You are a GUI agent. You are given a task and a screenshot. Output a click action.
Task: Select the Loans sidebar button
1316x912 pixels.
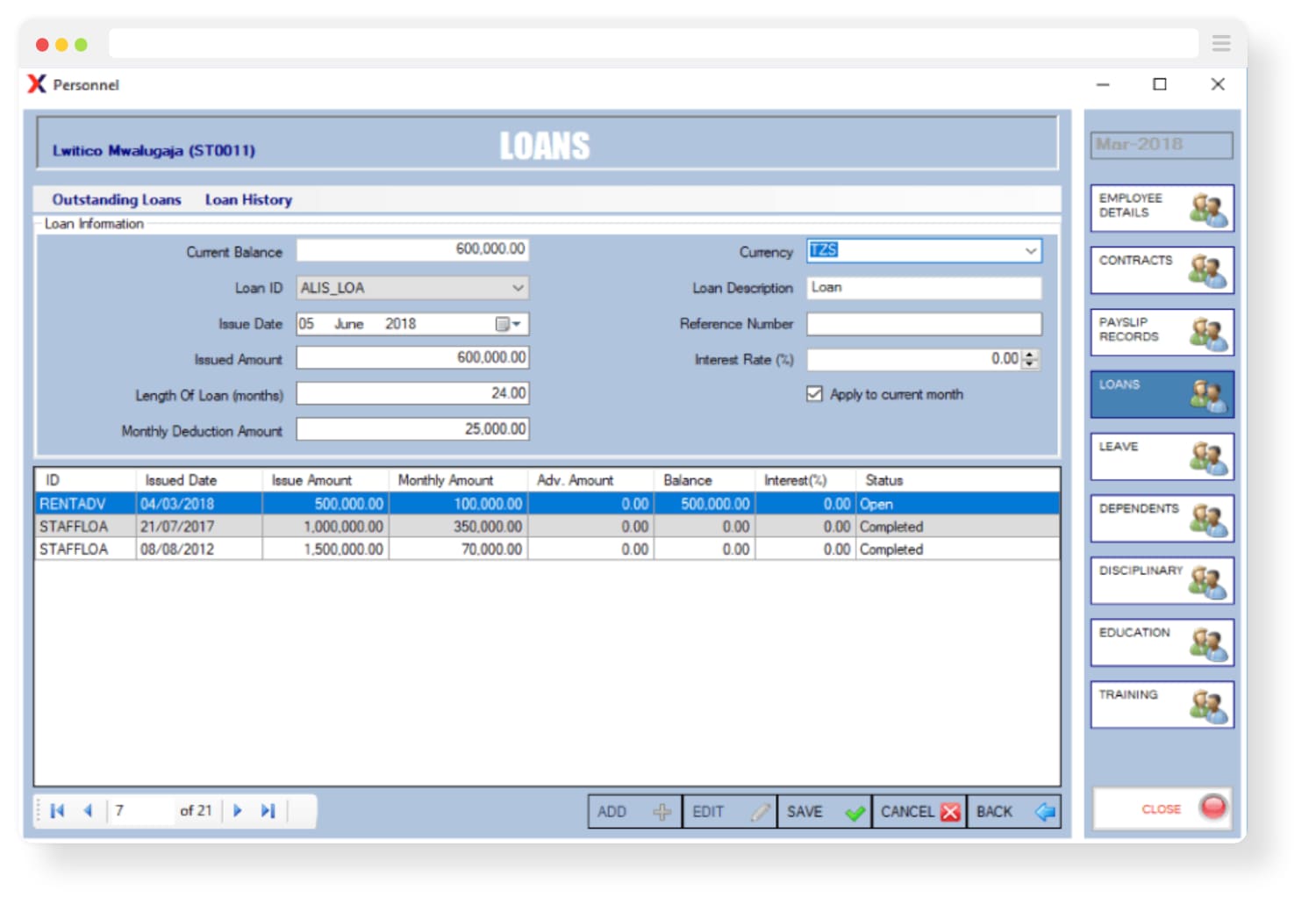[1162, 394]
